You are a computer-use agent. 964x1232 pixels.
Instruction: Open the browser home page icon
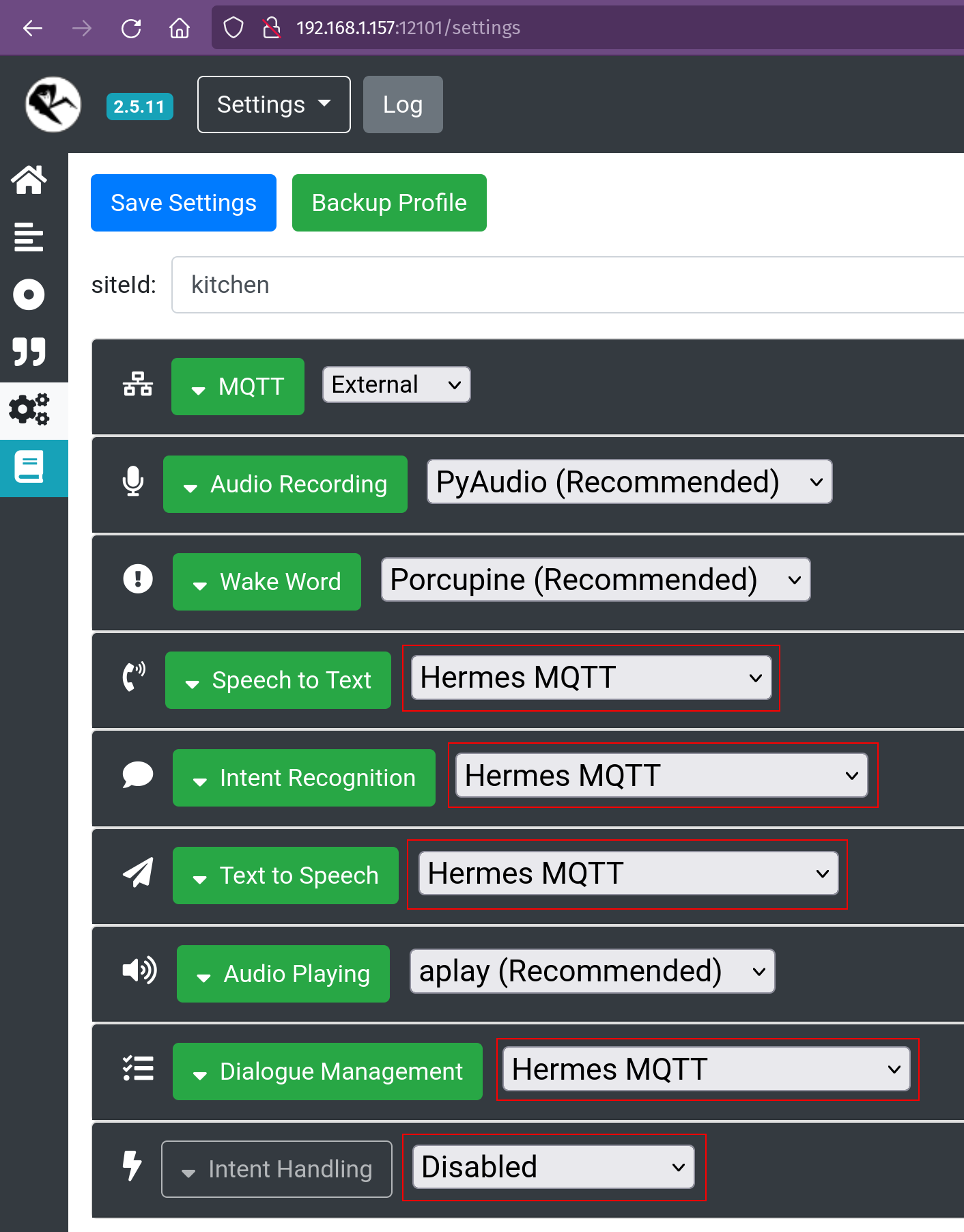pyautogui.click(x=180, y=28)
